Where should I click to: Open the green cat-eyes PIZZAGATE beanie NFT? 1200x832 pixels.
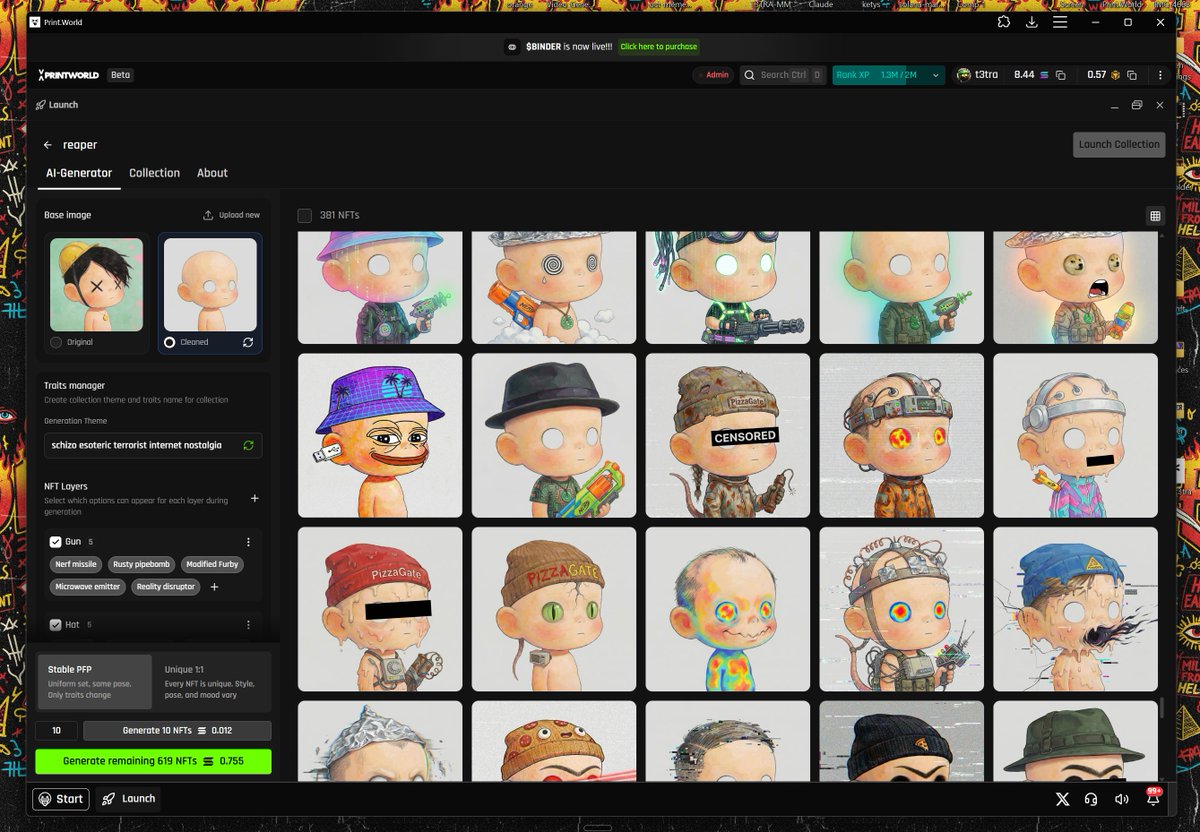click(554, 609)
